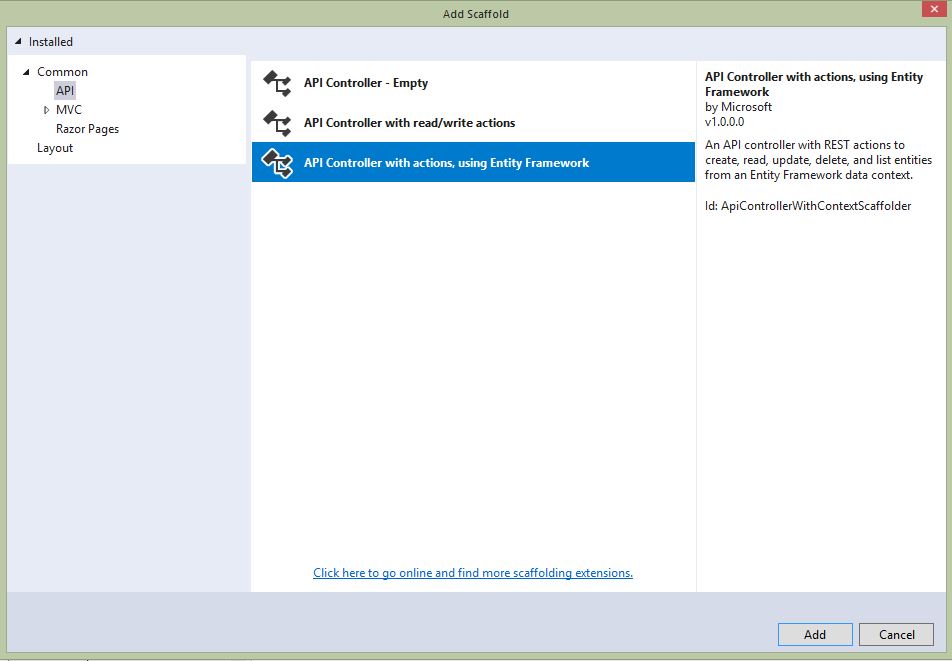Viewport: 952px width, 661px height.
Task: Select the Layout category
Action: point(55,148)
